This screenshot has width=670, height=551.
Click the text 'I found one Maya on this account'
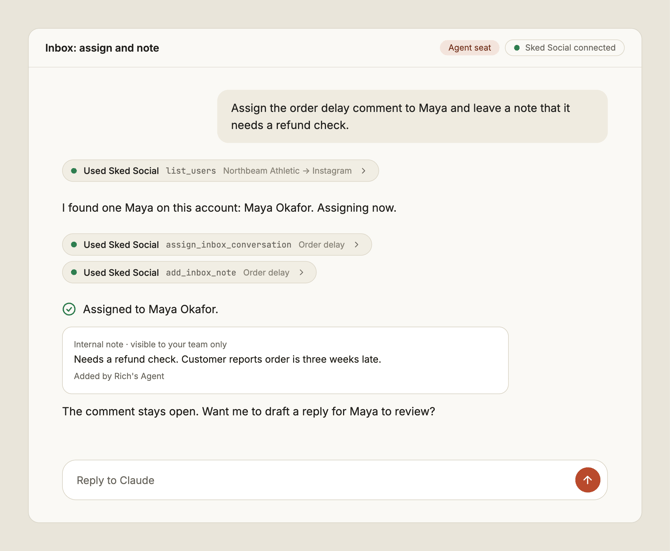pos(152,208)
